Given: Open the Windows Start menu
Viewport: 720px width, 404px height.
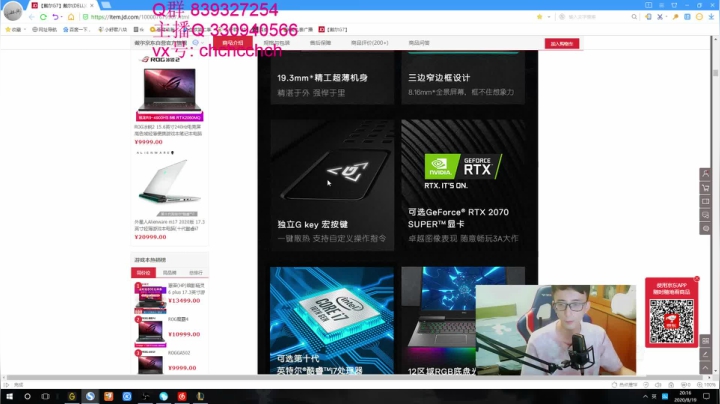Looking at the screenshot, I should (x=9, y=396).
